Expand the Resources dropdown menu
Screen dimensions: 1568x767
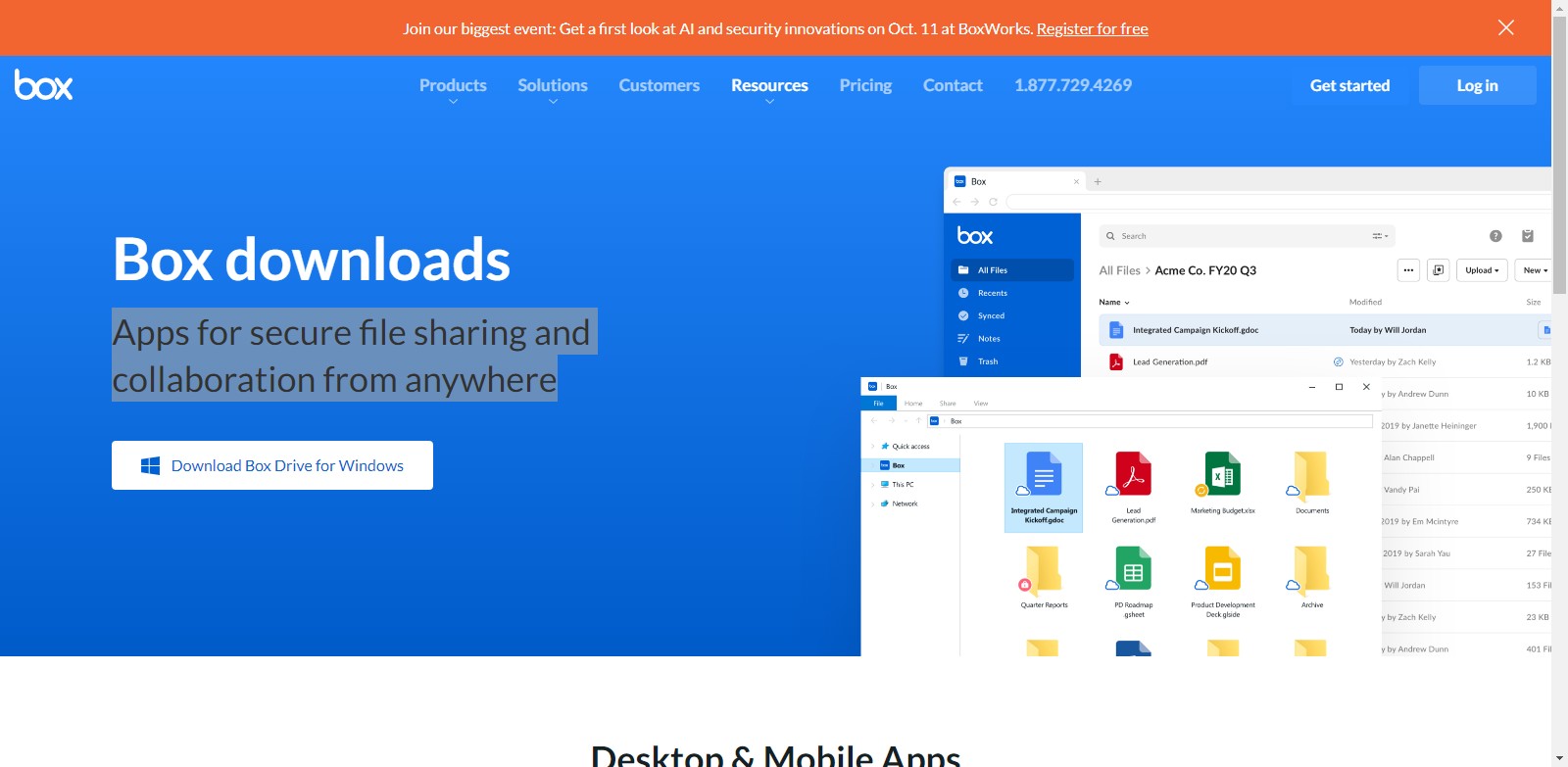tap(769, 86)
